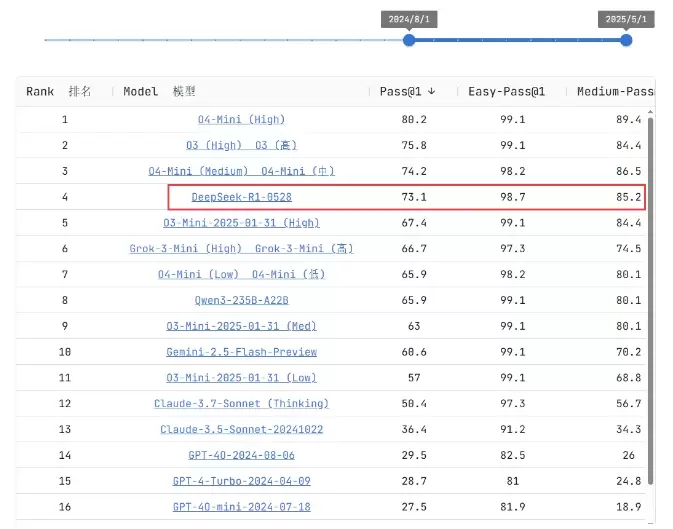673x529 pixels.
Task: Open the Qwen3-235B-A22B model link
Action: click(x=241, y=300)
